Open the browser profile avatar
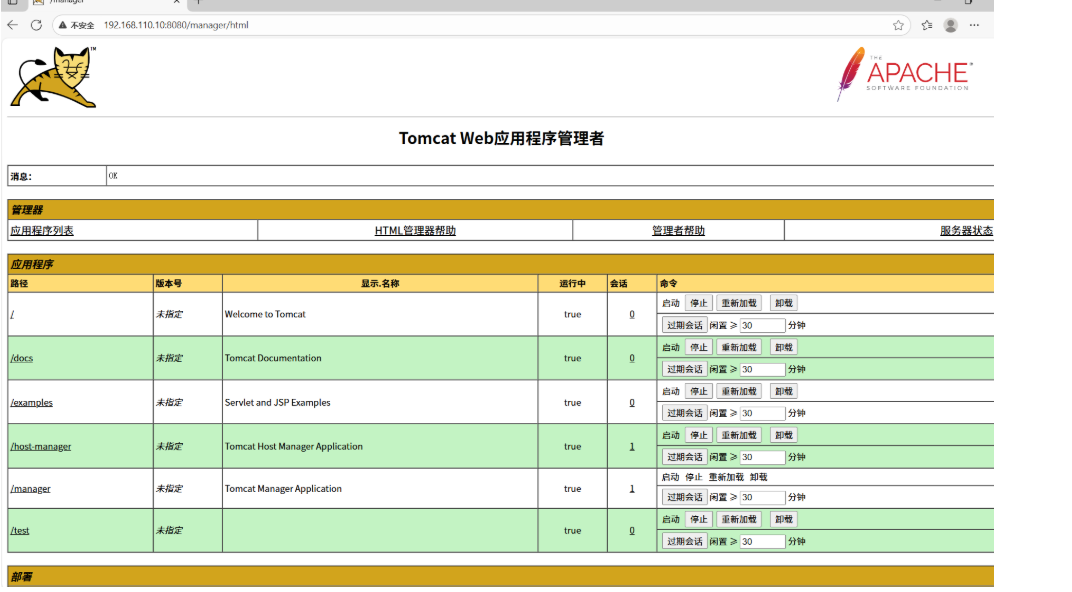The width and height of the screenshot is (1072, 592). point(950,25)
